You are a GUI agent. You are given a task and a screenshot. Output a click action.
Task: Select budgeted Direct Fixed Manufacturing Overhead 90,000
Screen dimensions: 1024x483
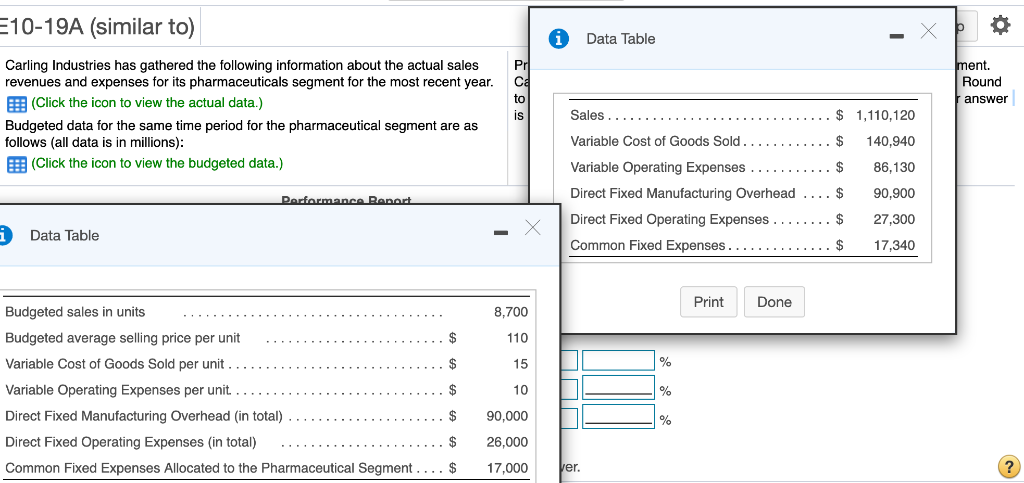(x=507, y=416)
